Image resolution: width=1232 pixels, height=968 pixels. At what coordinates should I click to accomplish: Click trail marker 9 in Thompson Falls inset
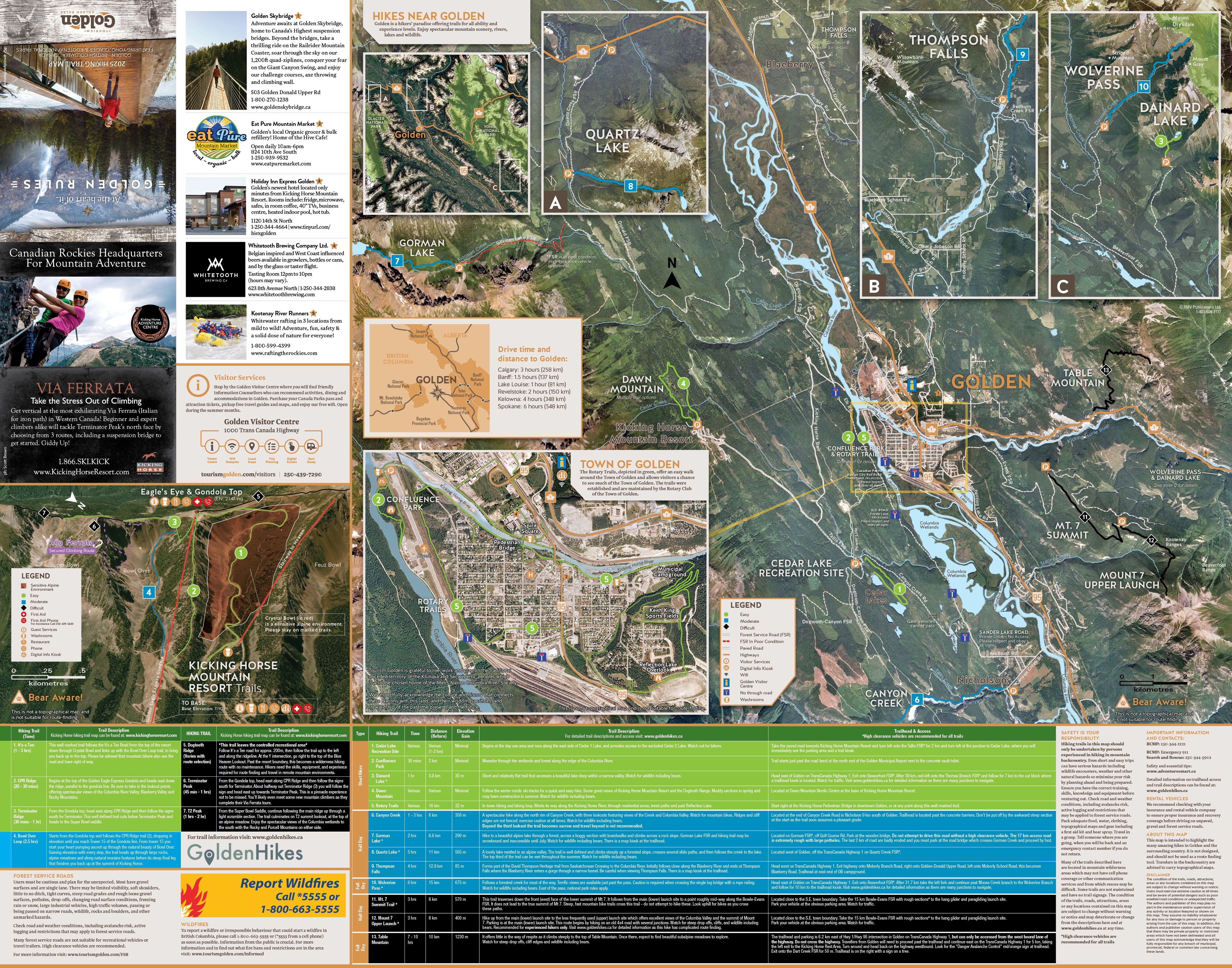coord(1022,54)
